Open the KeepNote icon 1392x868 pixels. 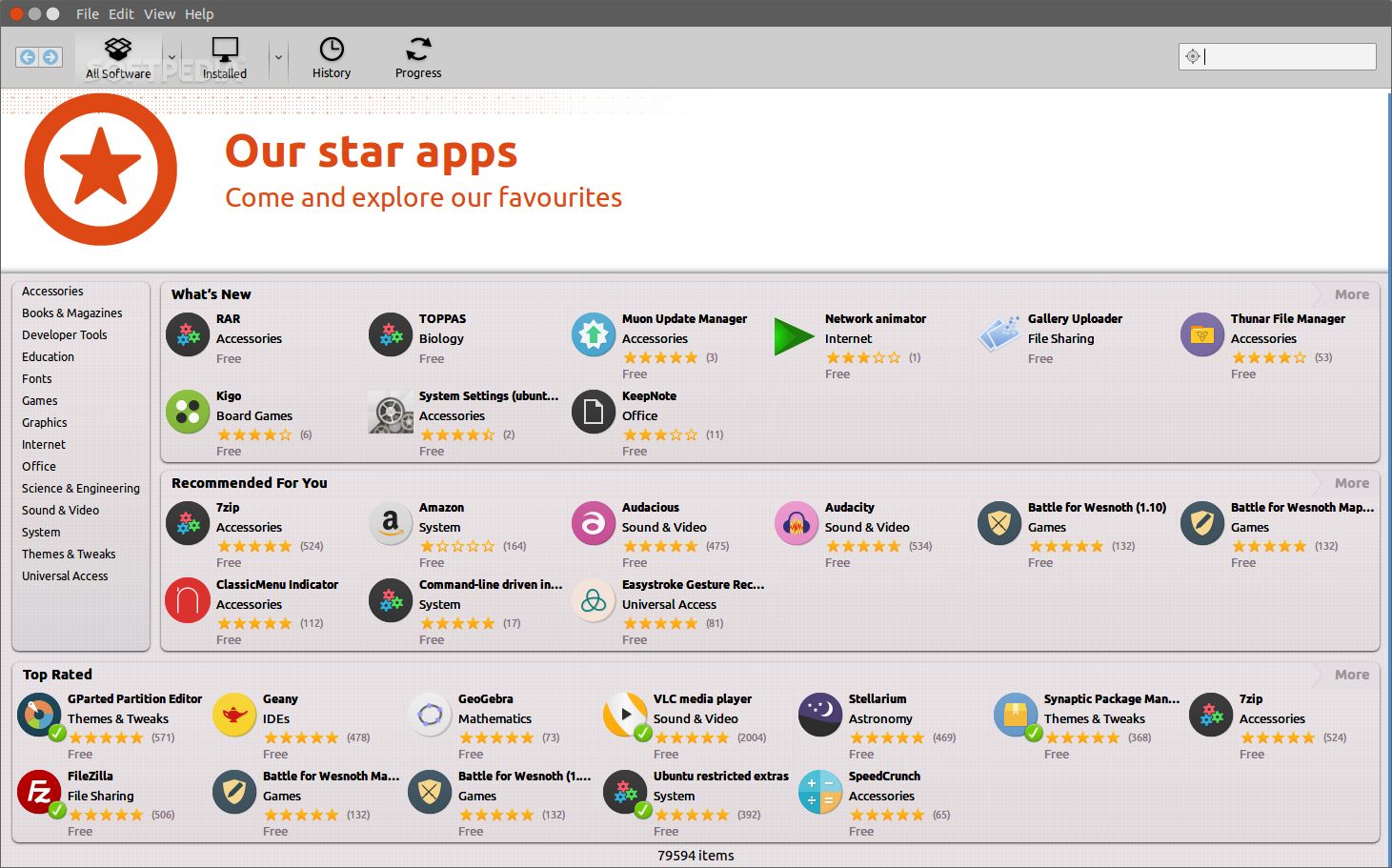(594, 413)
